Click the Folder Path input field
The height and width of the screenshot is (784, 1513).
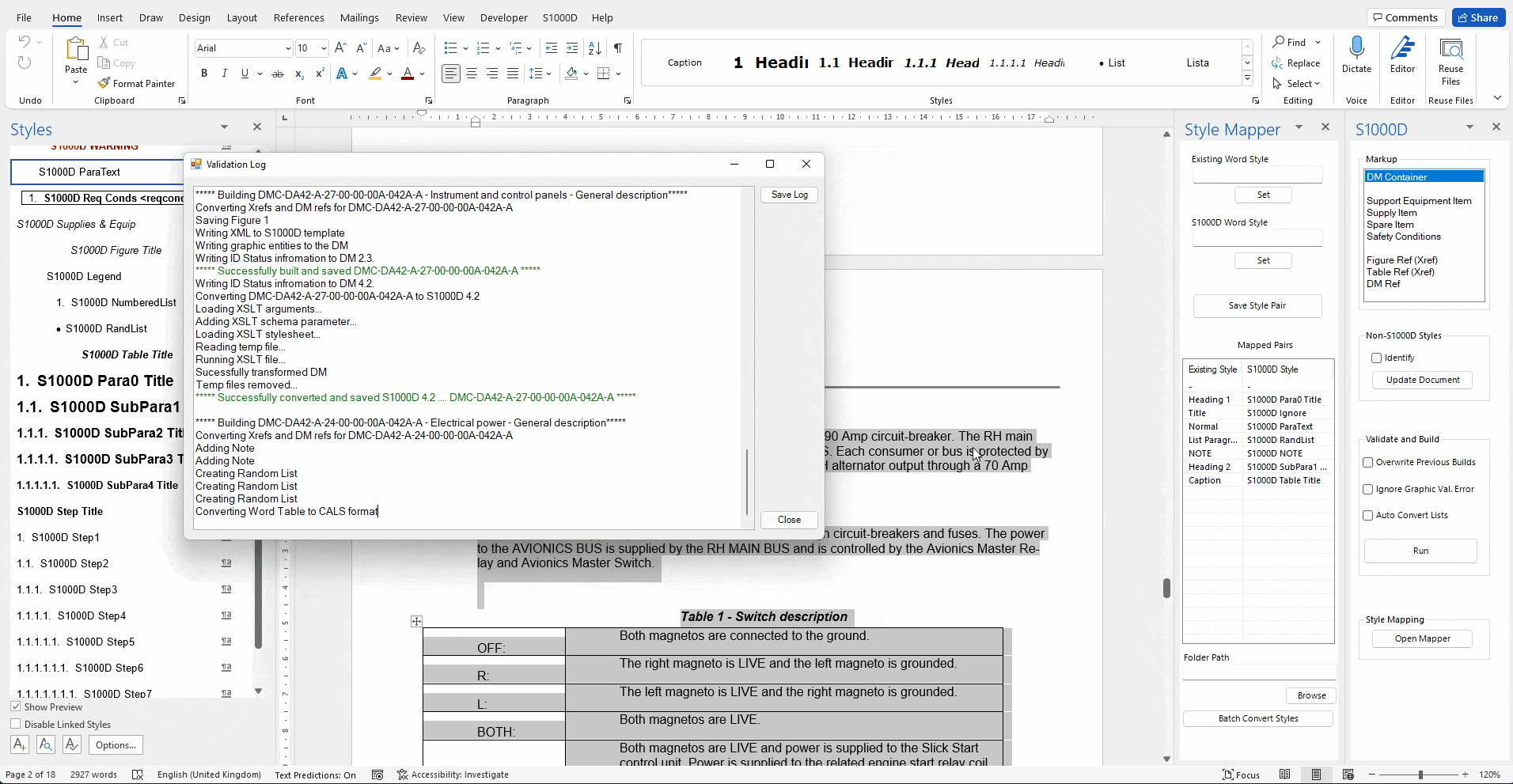click(1259, 672)
